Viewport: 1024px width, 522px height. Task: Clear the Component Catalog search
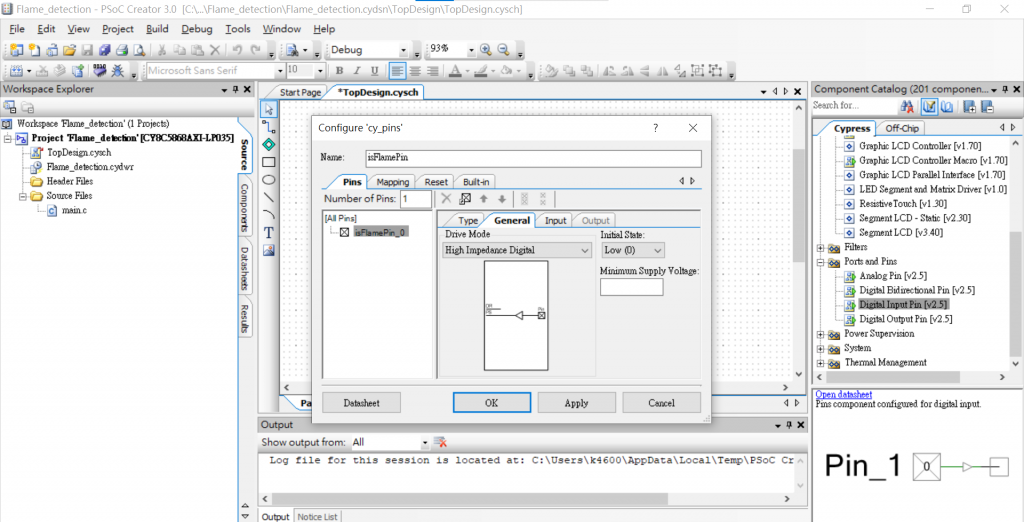(x=907, y=106)
